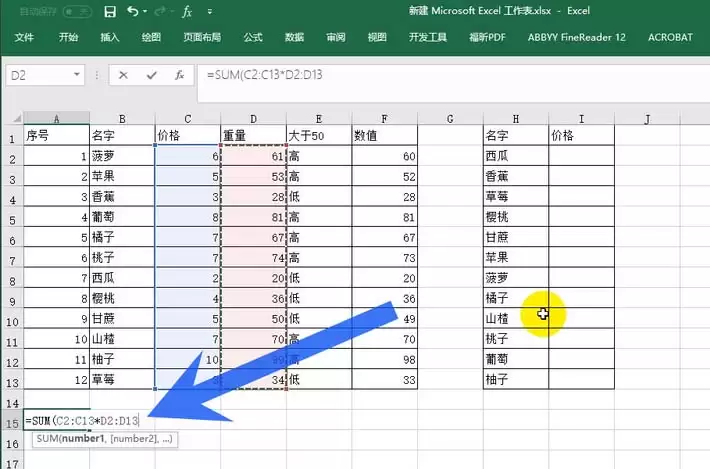Confirm formula with the checkmark icon

[x=152, y=75]
